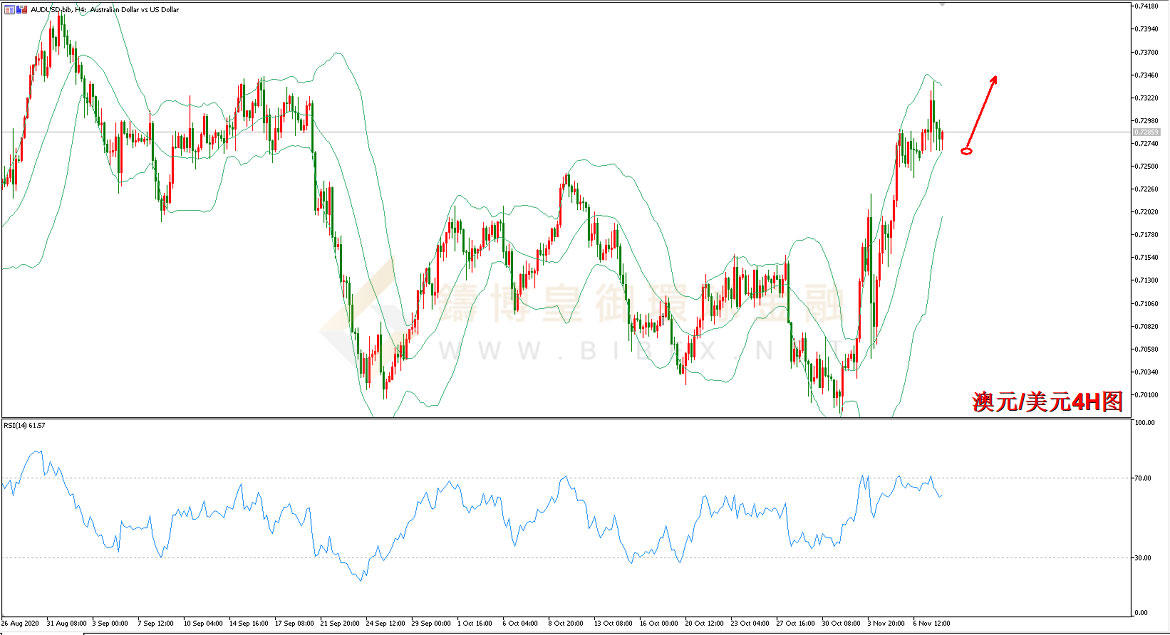Click the highlighted current price tag on scale

[x=1146, y=132]
